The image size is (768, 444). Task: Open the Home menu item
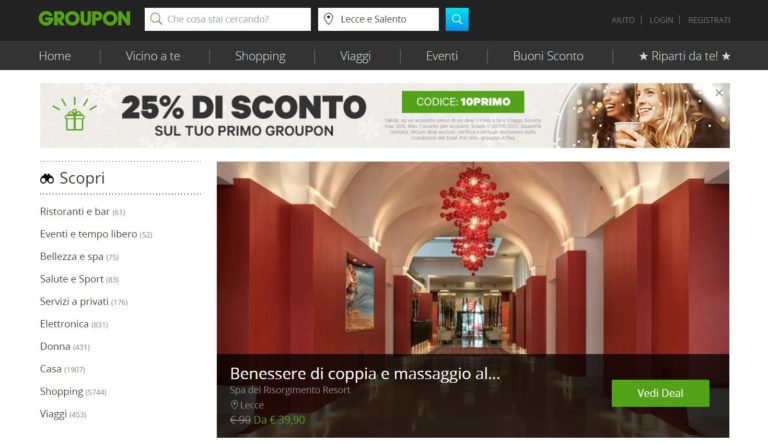(55, 56)
